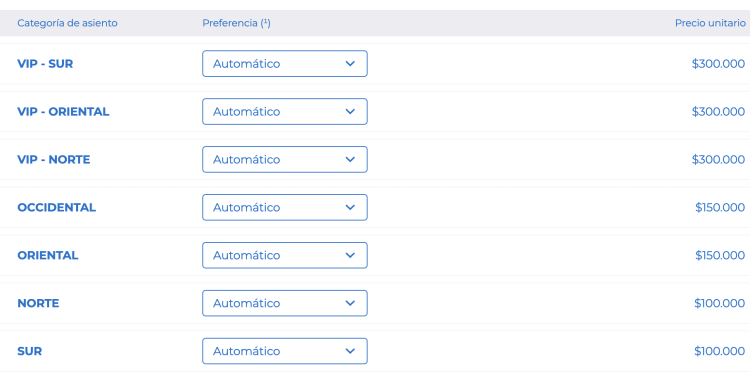Open the VIP - ORIENTAL preference dropdown
Viewport: 750px width, 375px height.
[285, 111]
